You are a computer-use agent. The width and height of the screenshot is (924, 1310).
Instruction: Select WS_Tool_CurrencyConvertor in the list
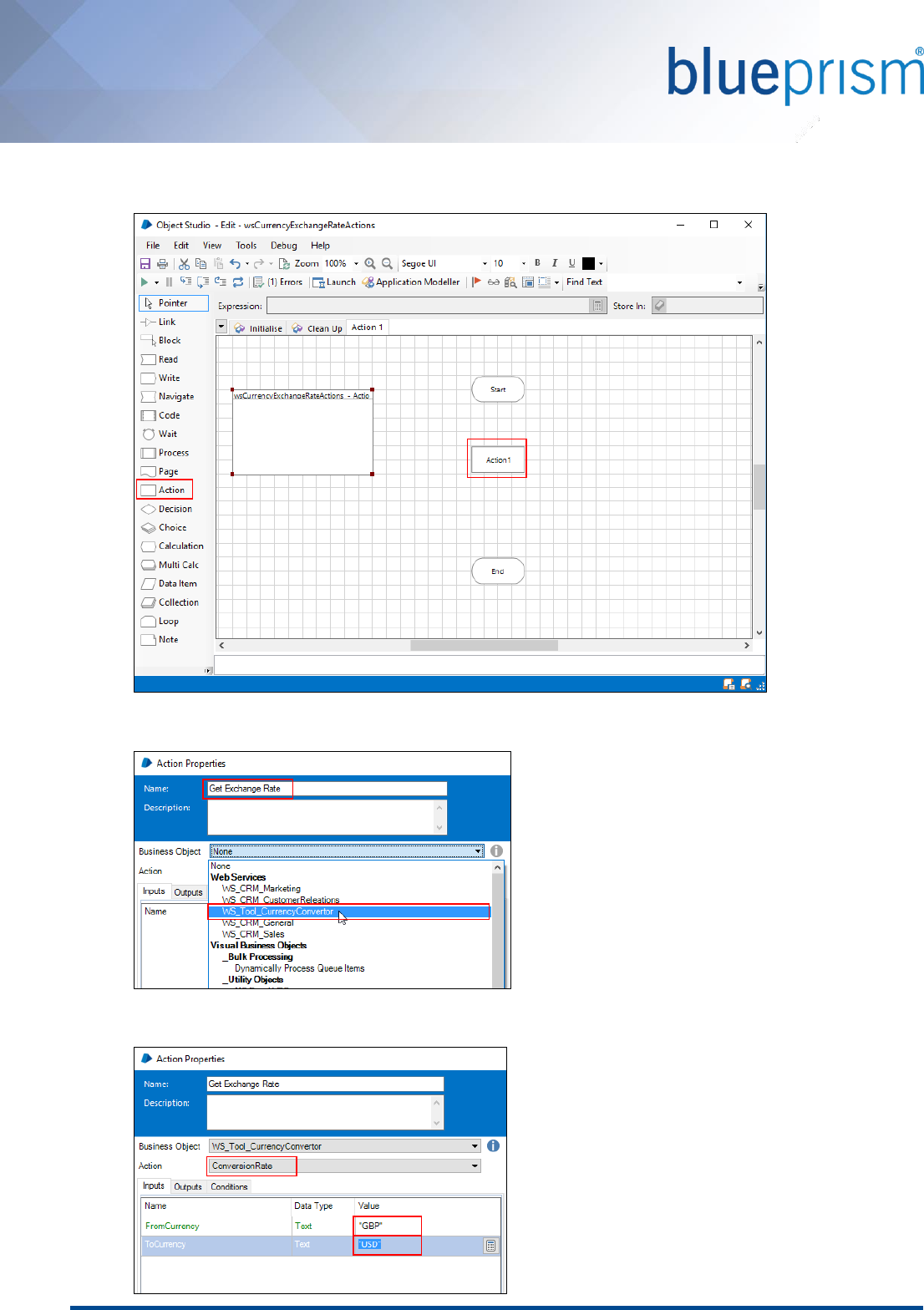click(348, 911)
